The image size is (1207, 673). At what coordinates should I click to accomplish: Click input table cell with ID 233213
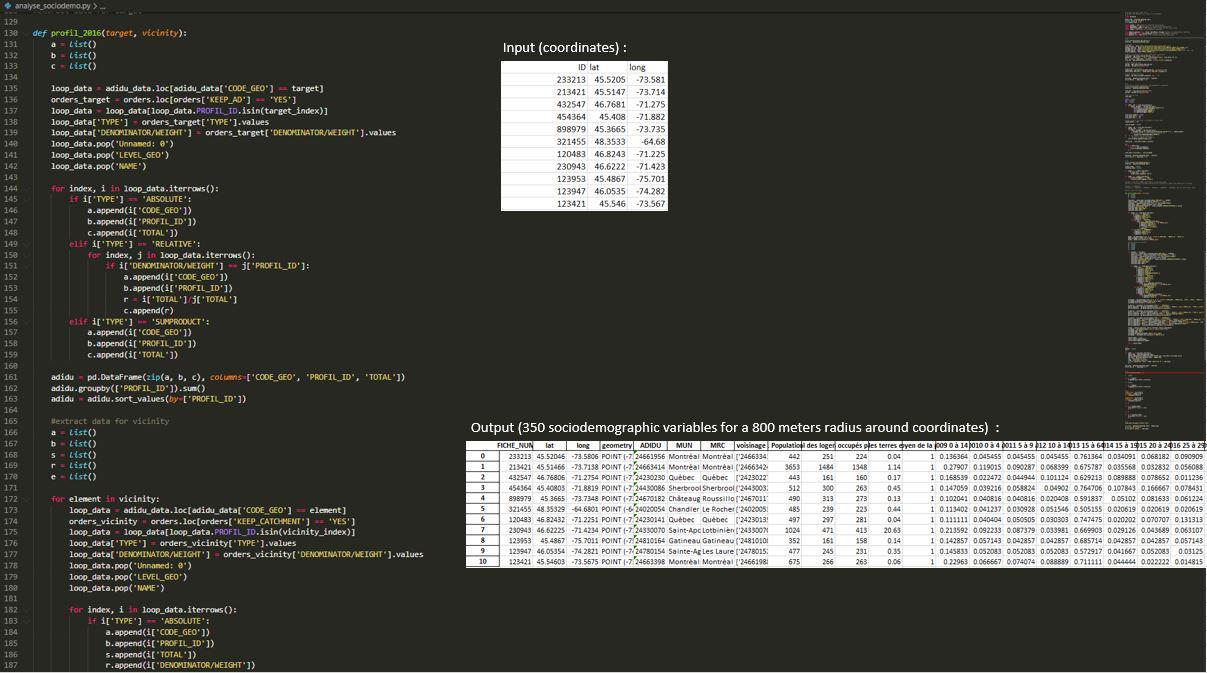click(570, 80)
